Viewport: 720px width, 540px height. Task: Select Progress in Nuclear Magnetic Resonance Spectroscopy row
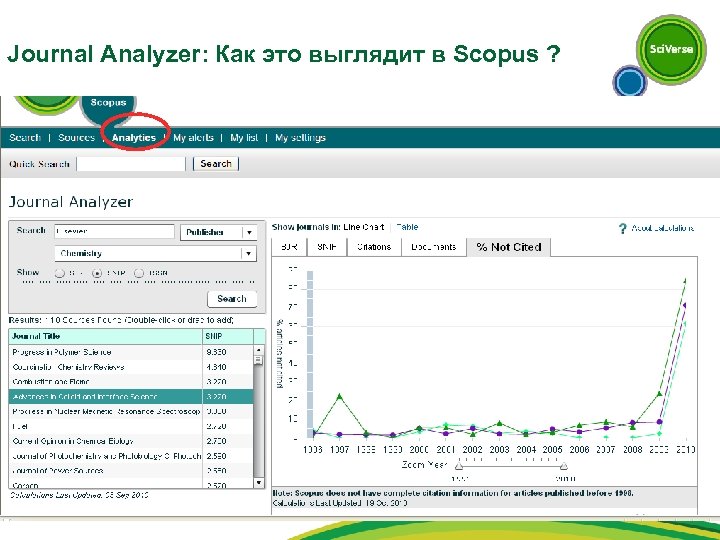point(131,411)
